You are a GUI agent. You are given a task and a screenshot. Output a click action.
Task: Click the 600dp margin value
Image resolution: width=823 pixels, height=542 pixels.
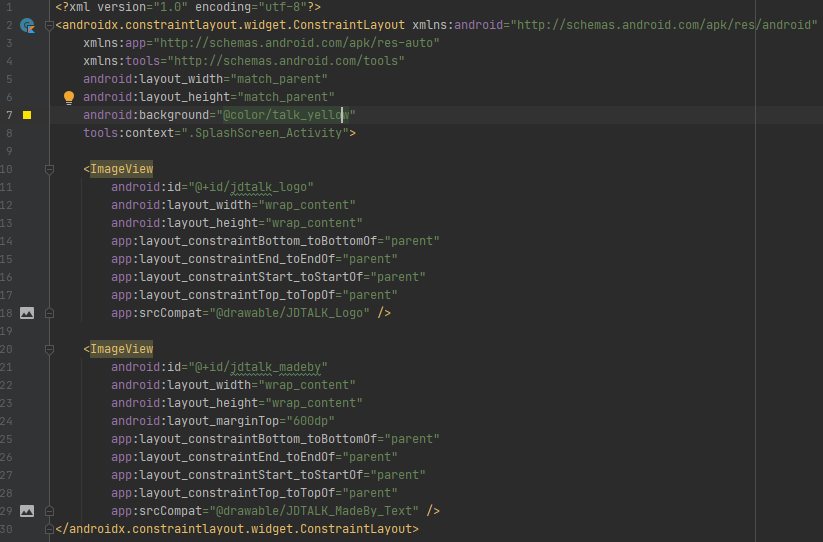point(310,421)
